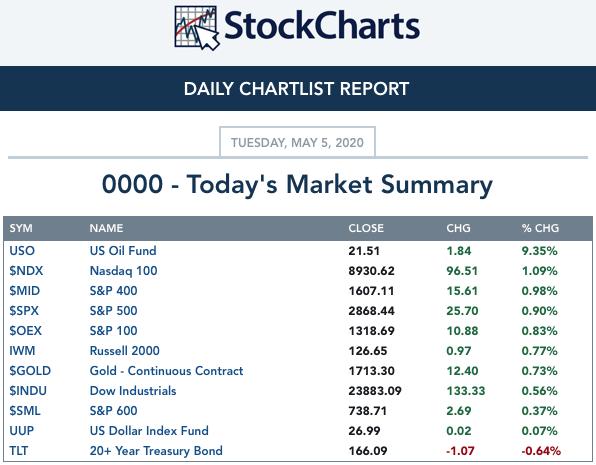Image resolution: width=596 pixels, height=465 pixels.
Task: Select the $NDX symbol link
Action: pyautogui.click(x=26, y=271)
